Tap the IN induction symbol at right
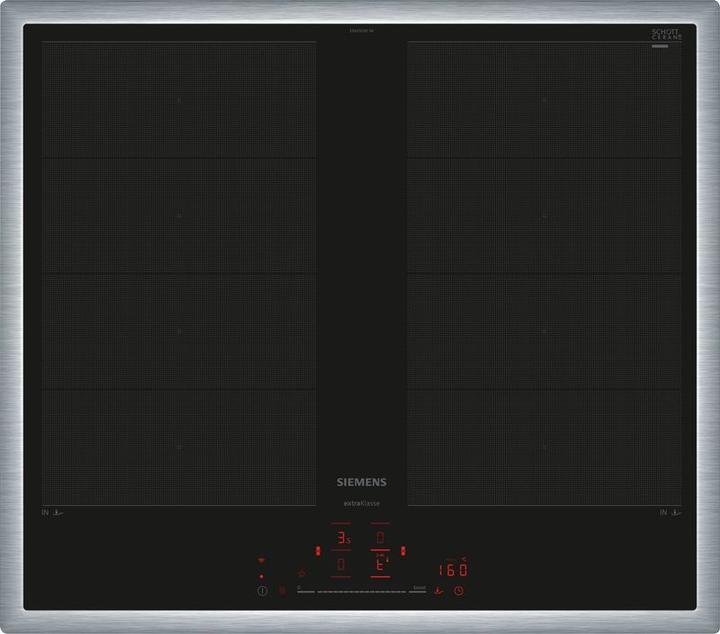The width and height of the screenshot is (720, 634). point(669,513)
